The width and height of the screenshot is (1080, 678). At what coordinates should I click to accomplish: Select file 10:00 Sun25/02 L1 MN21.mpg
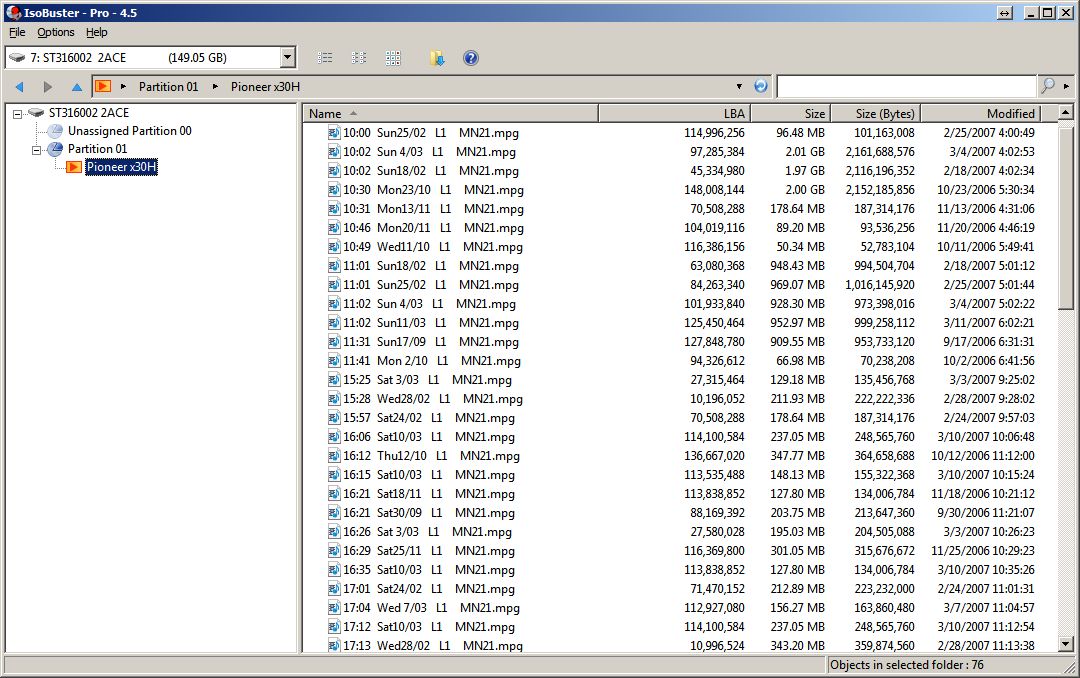point(431,133)
